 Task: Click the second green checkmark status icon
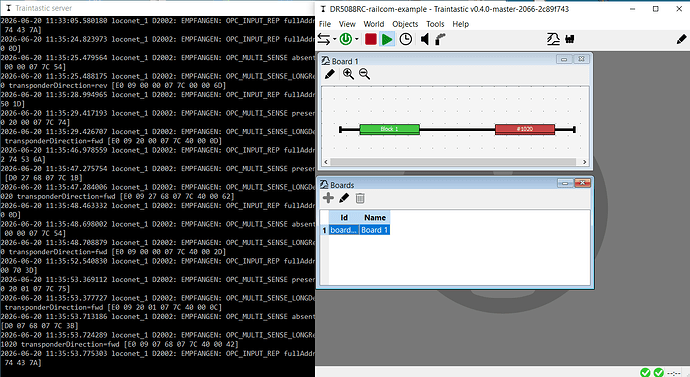tap(659, 373)
